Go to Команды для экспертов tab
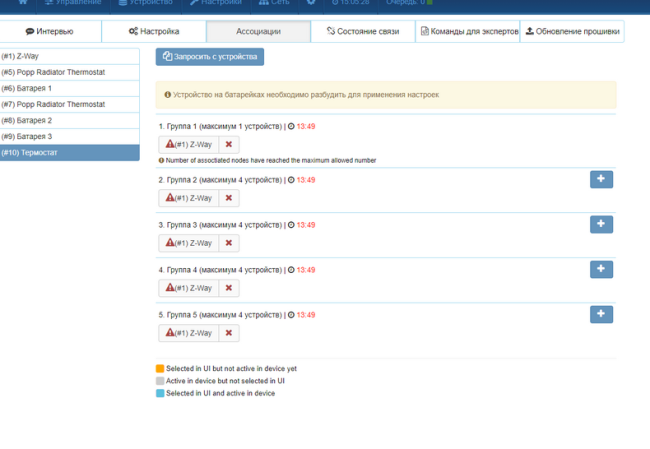The height and width of the screenshot is (449, 650). click(x=468, y=32)
